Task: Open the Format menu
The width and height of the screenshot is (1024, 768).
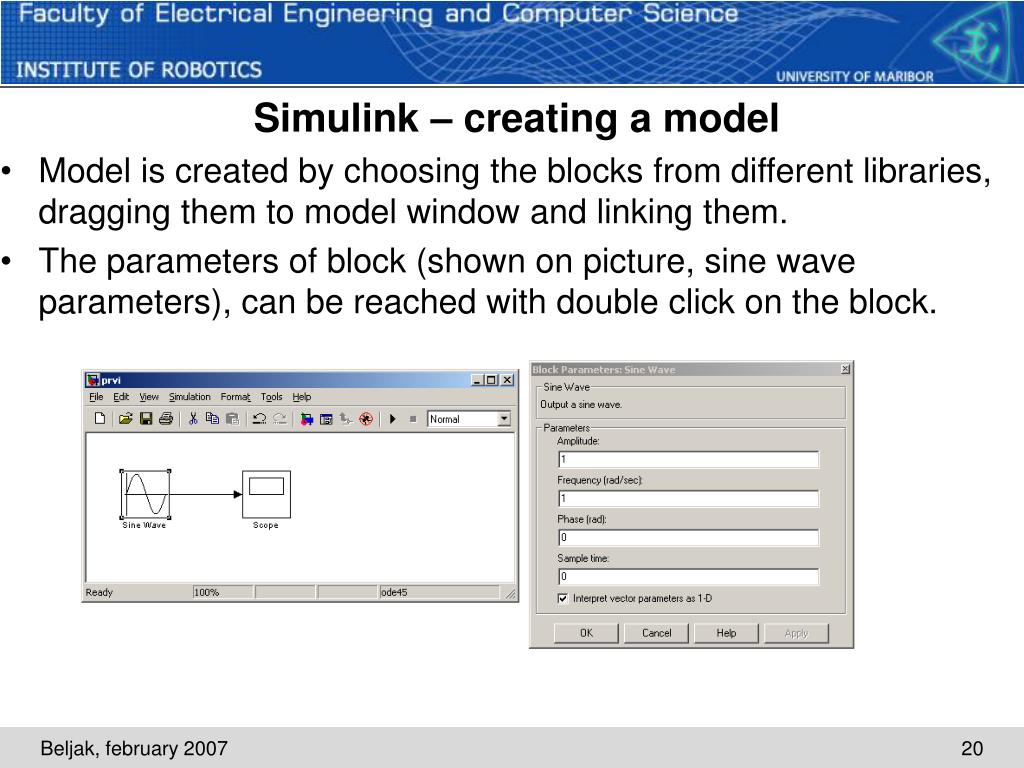Action: tap(236, 397)
